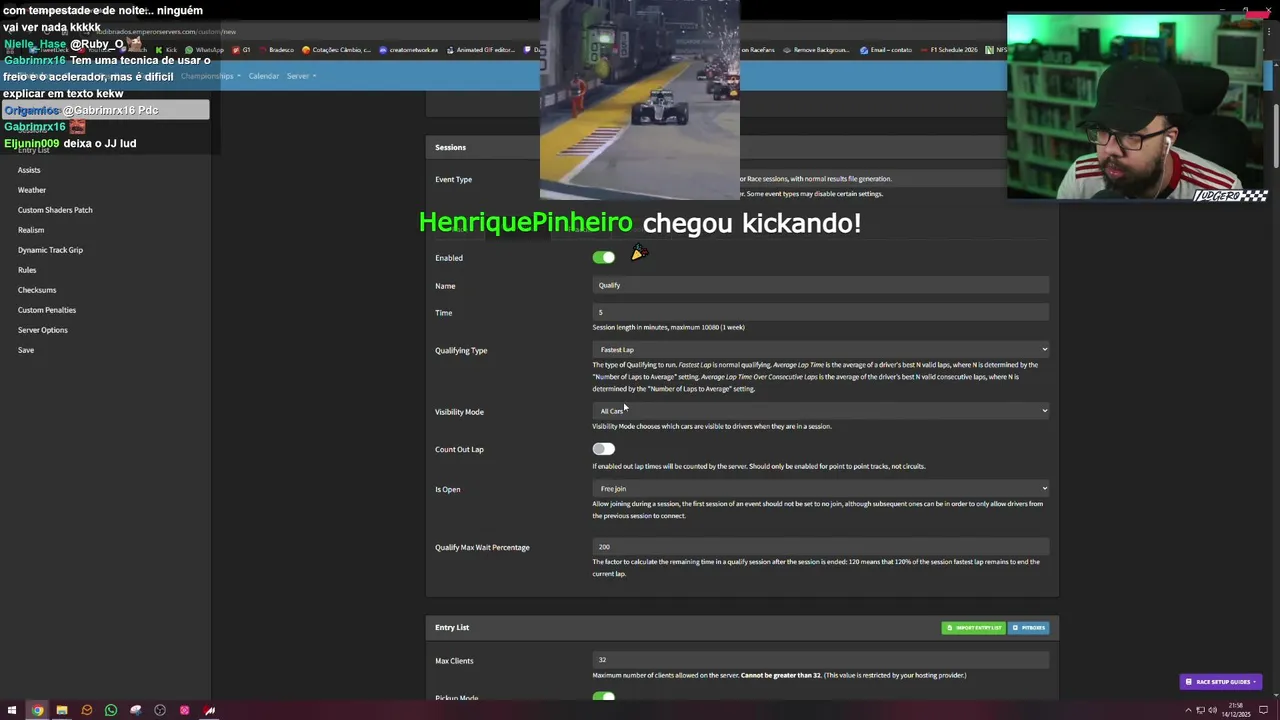Open the Qualifying Type dropdown

821,349
